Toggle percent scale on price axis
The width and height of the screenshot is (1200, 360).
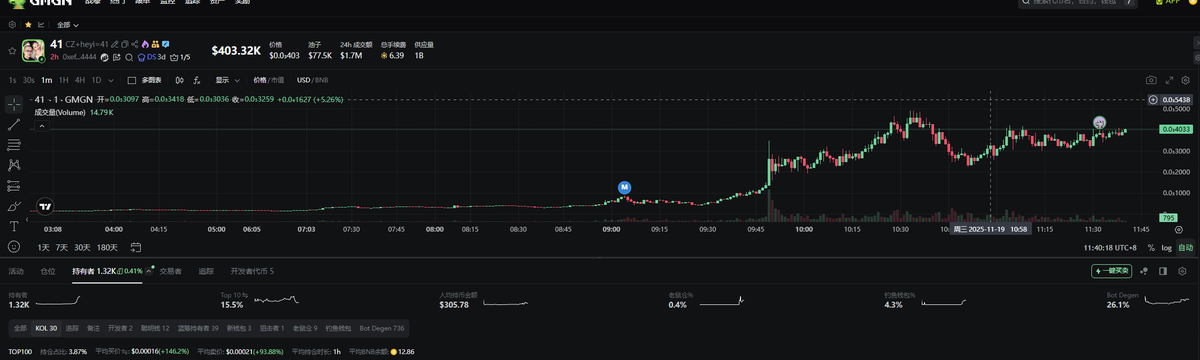pyautogui.click(x=1152, y=247)
